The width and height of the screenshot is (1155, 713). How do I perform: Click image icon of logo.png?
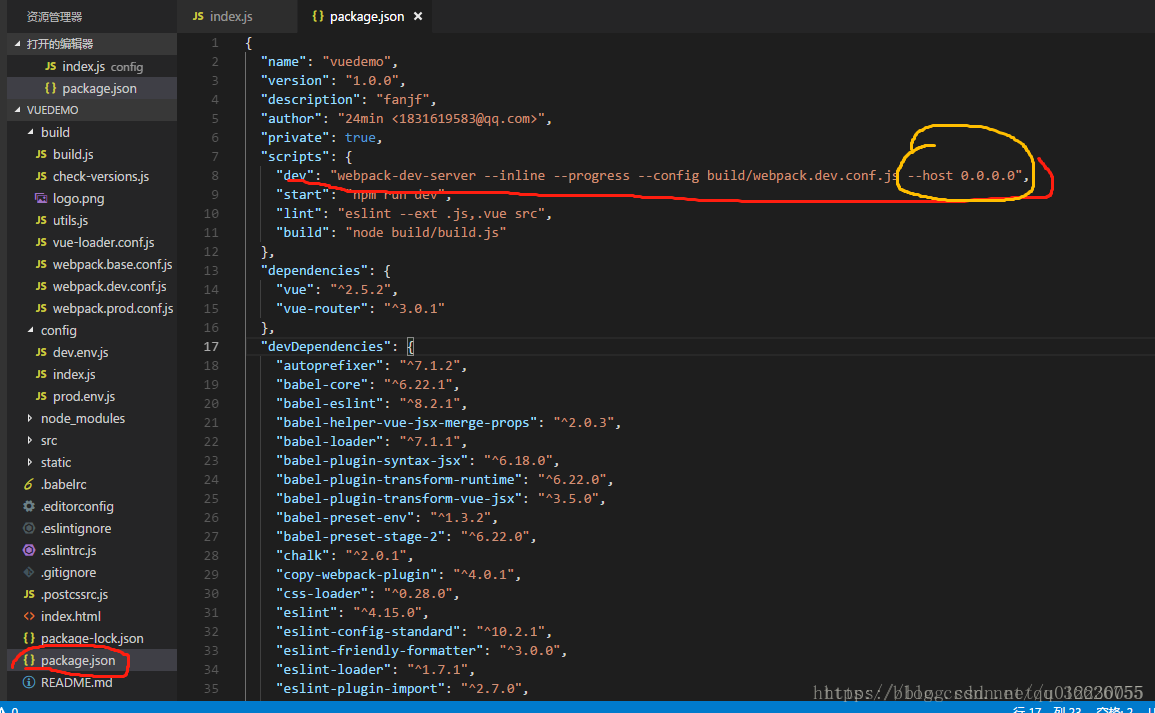(41, 198)
